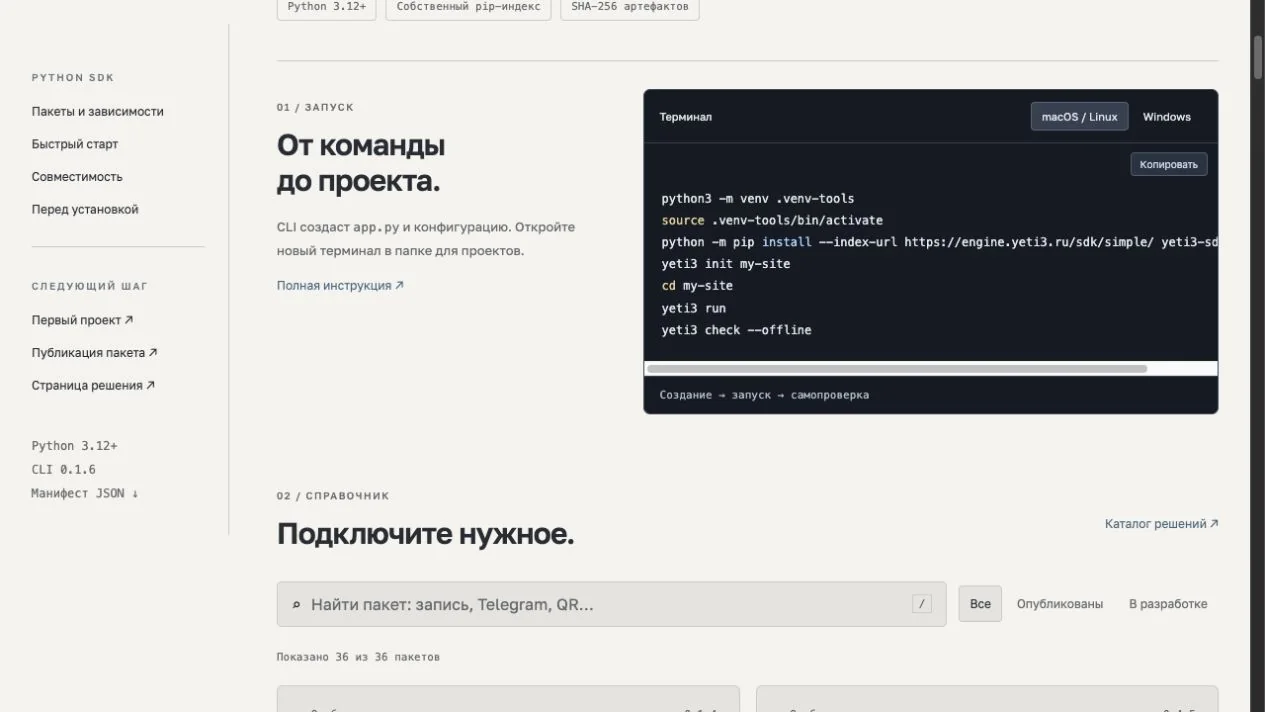Click the yeti3 init my-site command line
The width and height of the screenshot is (1265, 712).
point(726,264)
